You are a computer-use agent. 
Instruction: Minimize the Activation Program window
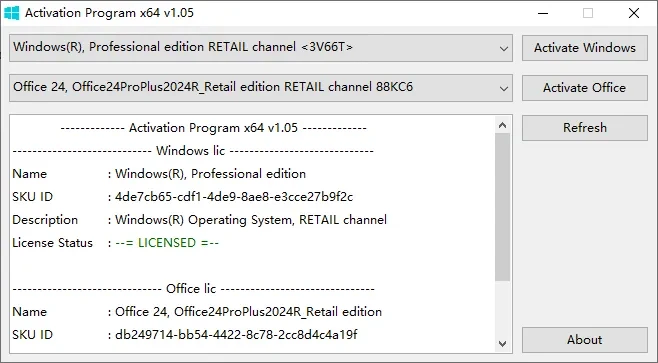543,13
